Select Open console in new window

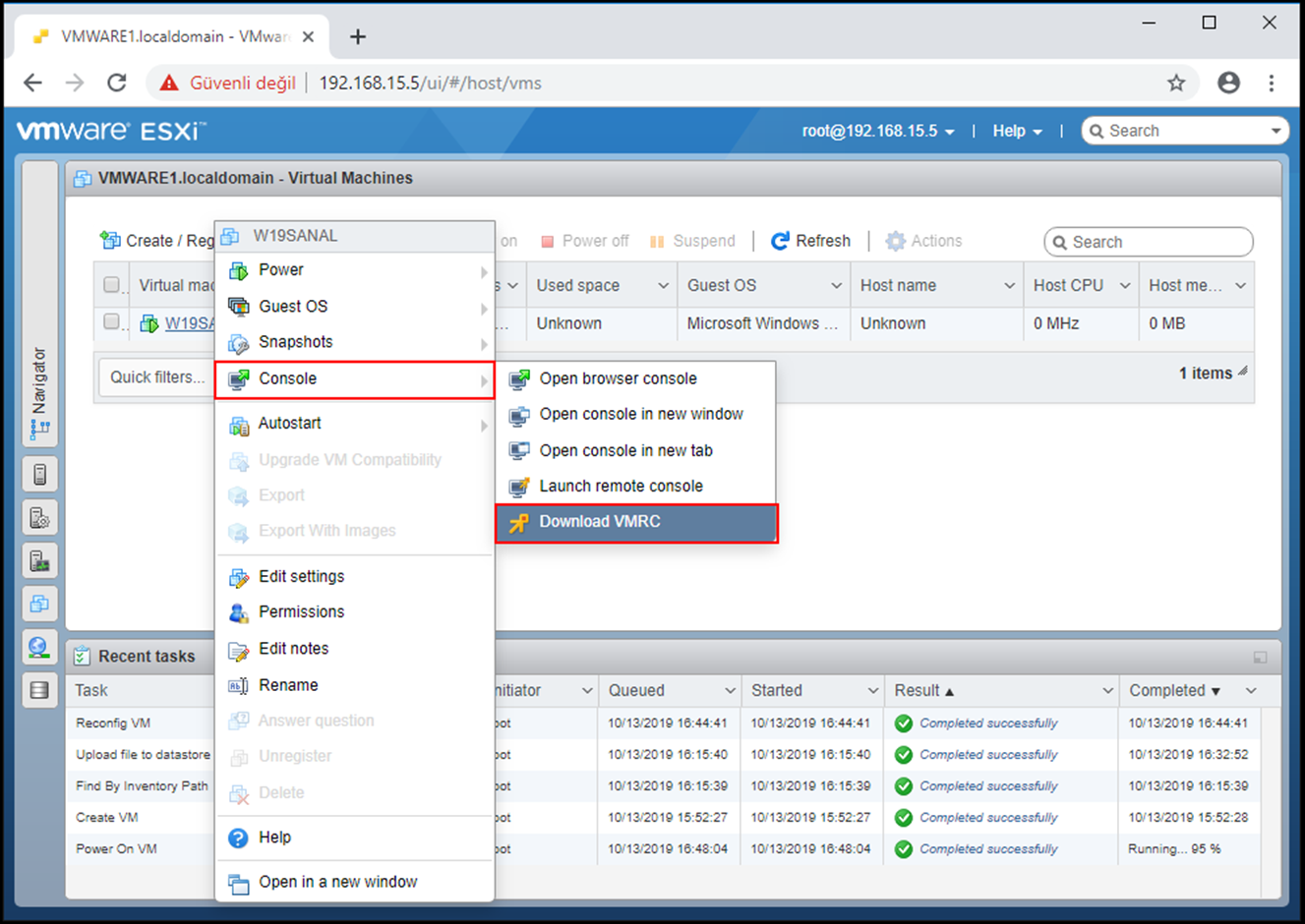636,415
